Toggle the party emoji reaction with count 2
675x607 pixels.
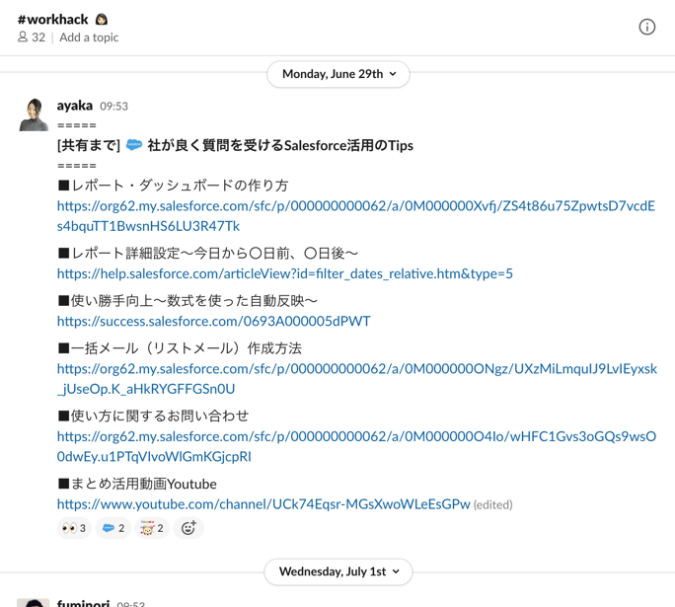point(151,528)
